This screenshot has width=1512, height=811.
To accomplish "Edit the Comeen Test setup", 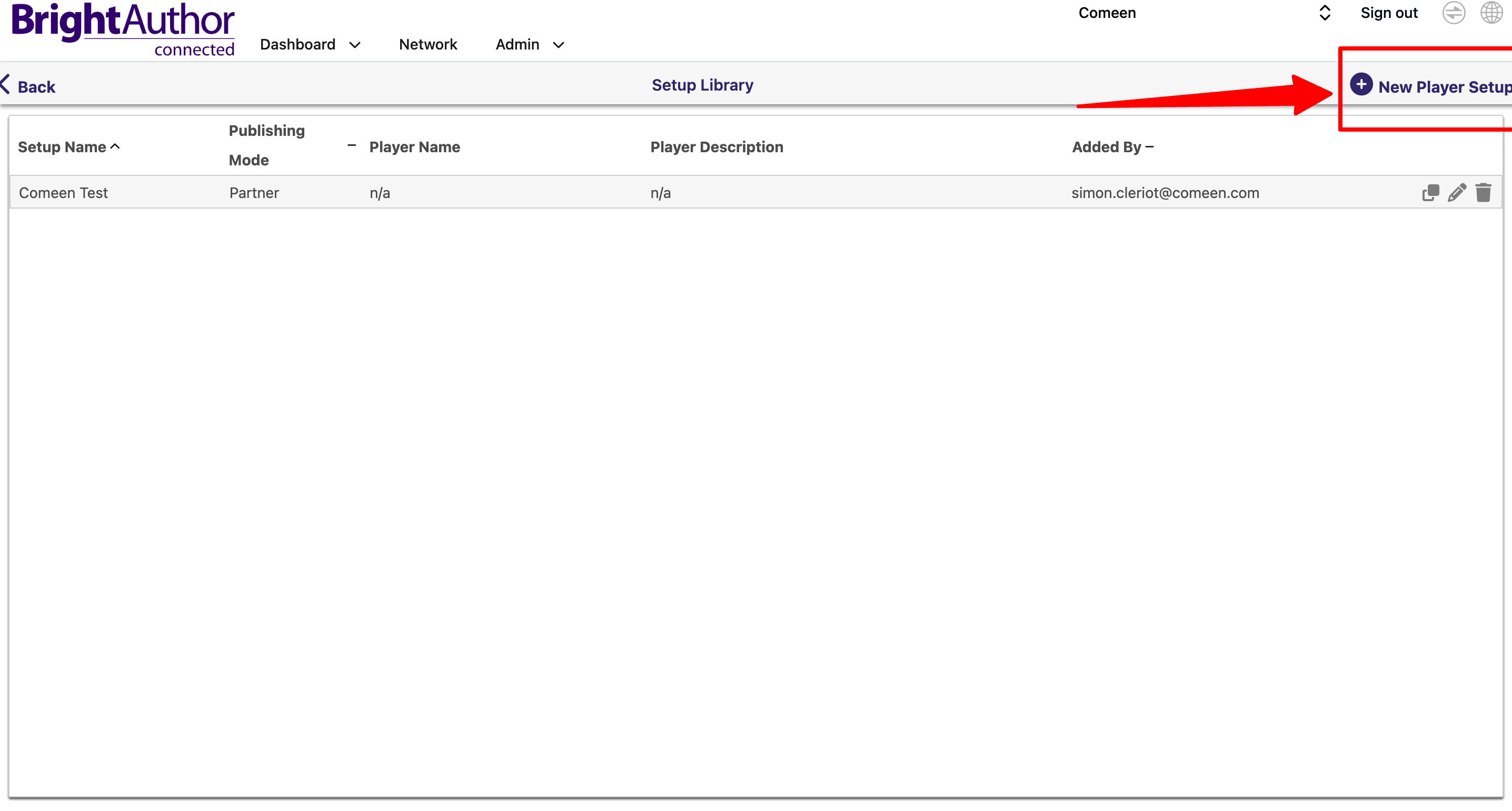I will coord(1457,193).
